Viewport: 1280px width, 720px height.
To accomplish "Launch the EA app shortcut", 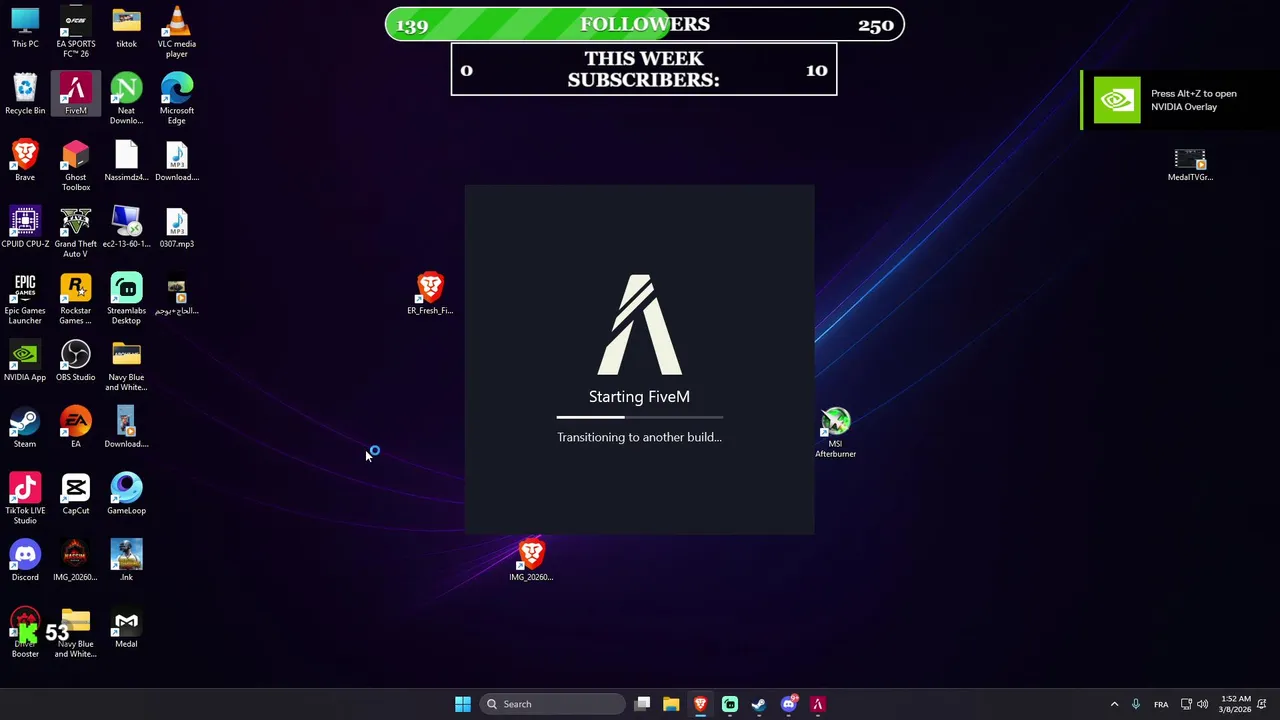I will pyautogui.click(x=76, y=428).
